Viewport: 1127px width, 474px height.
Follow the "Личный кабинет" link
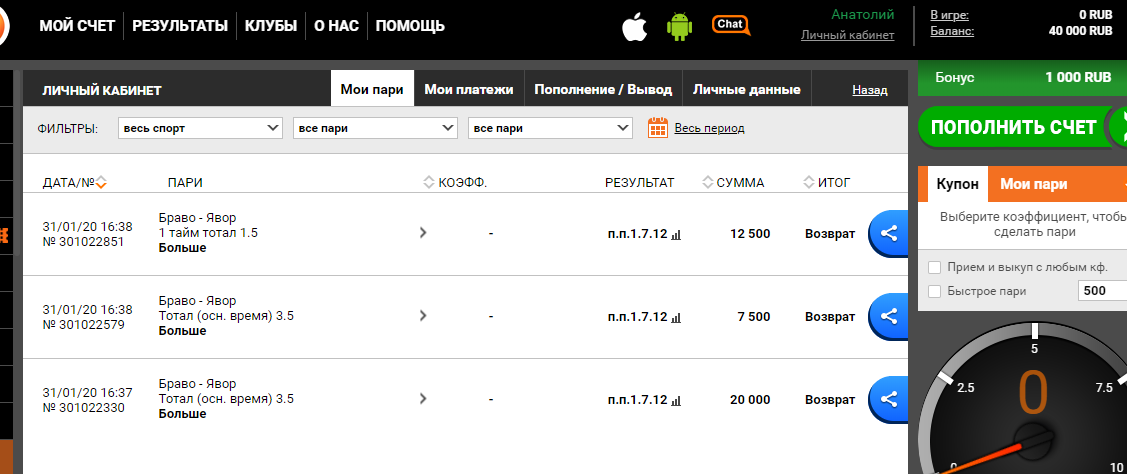tap(847, 35)
